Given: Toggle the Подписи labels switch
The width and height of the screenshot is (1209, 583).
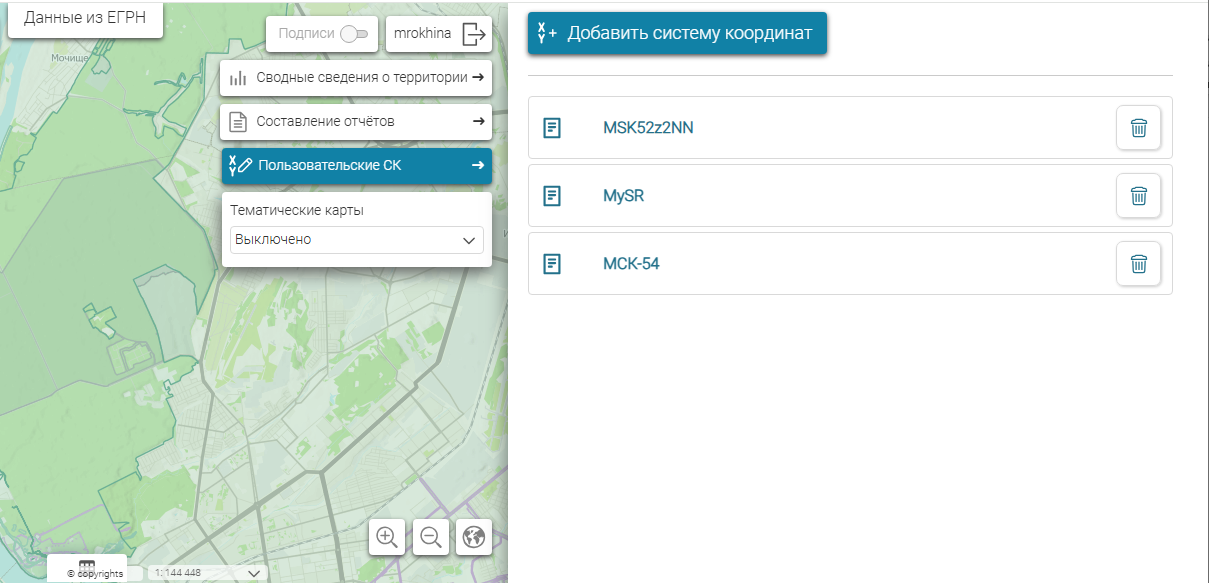Looking at the screenshot, I should (354, 34).
